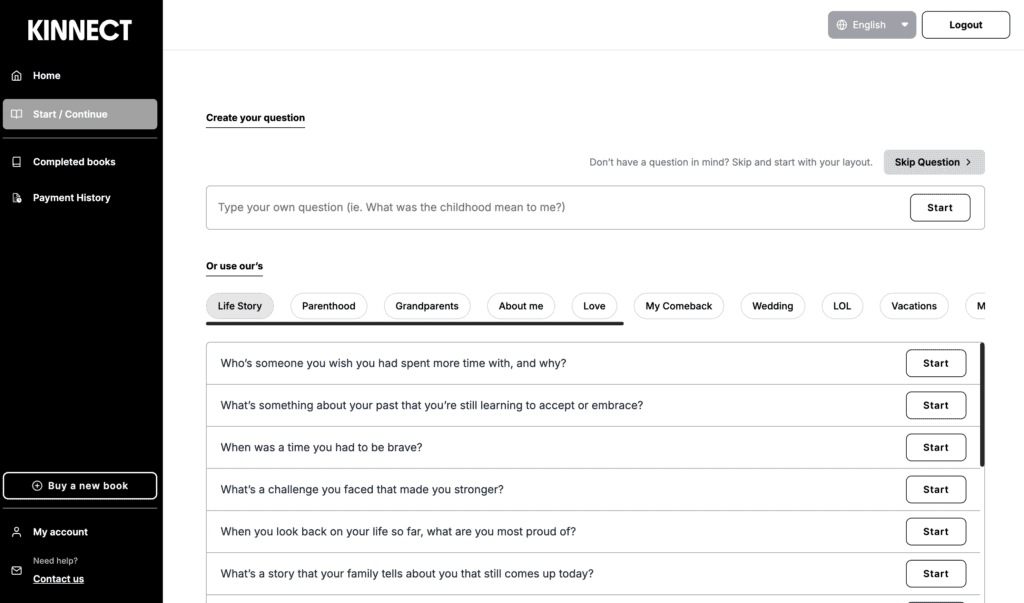Click the person icon next to My account
Image resolution: width=1024 pixels, height=603 pixels.
point(16,531)
